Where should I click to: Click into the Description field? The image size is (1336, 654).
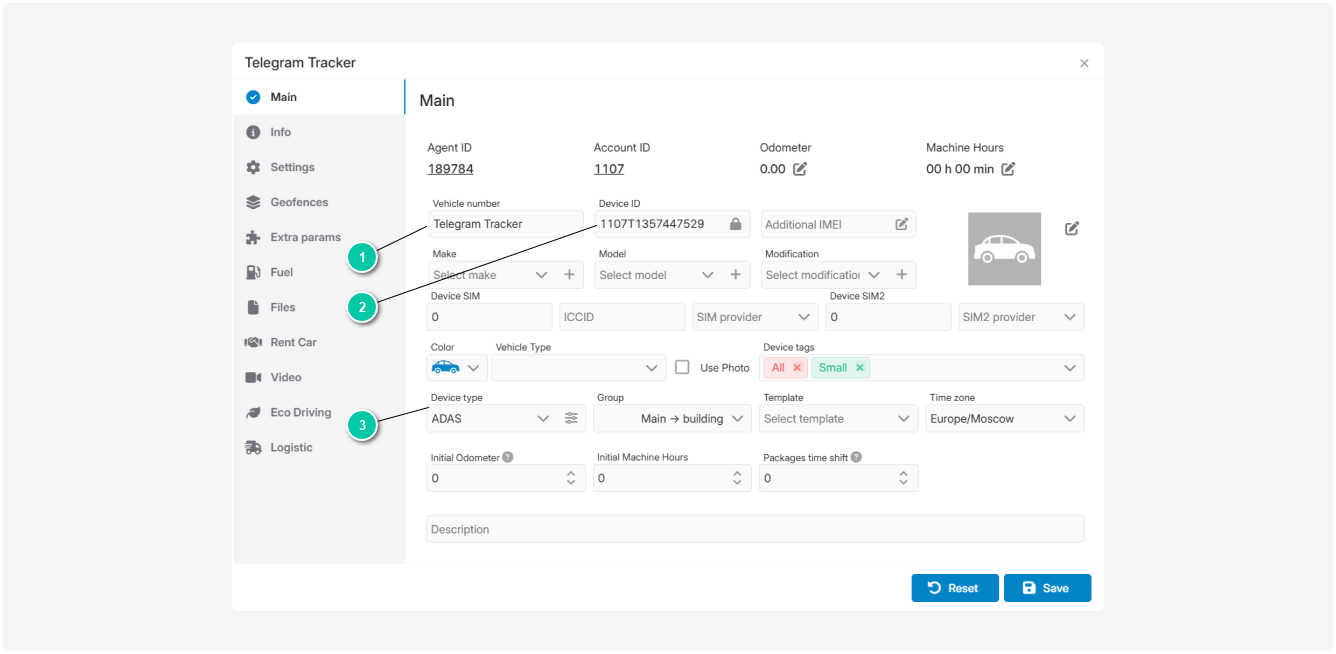754,529
